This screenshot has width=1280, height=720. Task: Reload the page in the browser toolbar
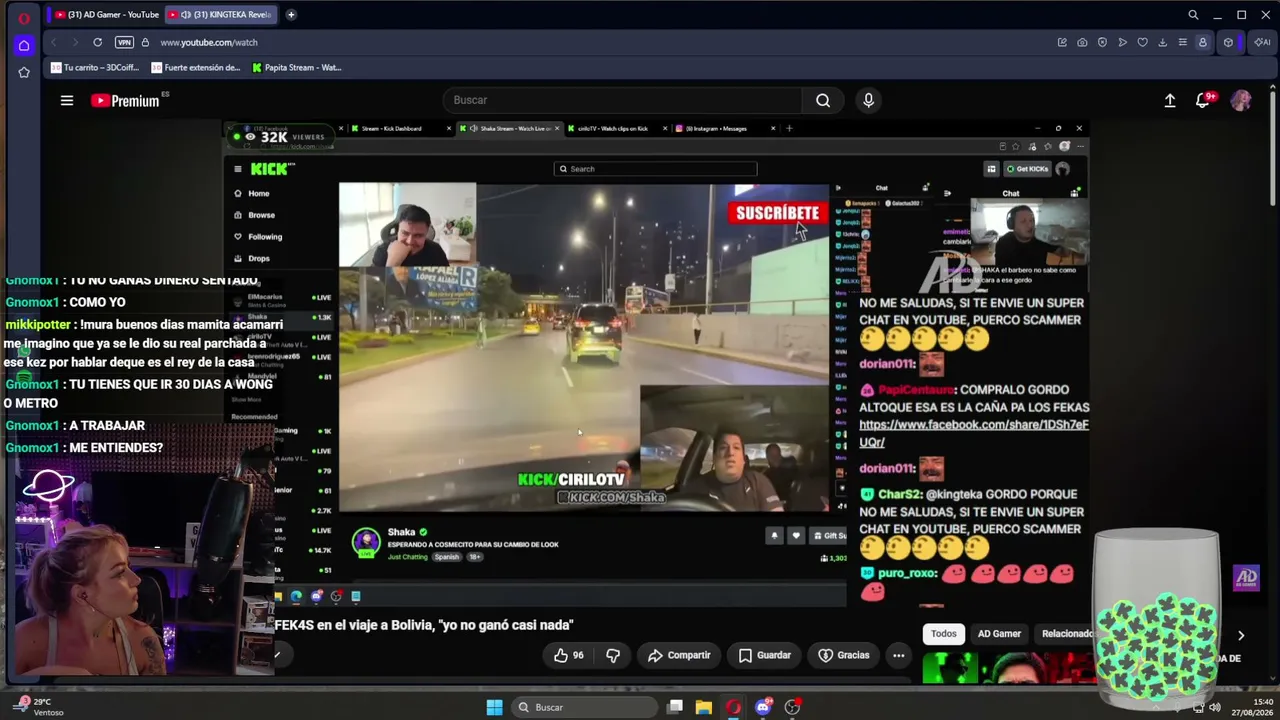pos(97,42)
